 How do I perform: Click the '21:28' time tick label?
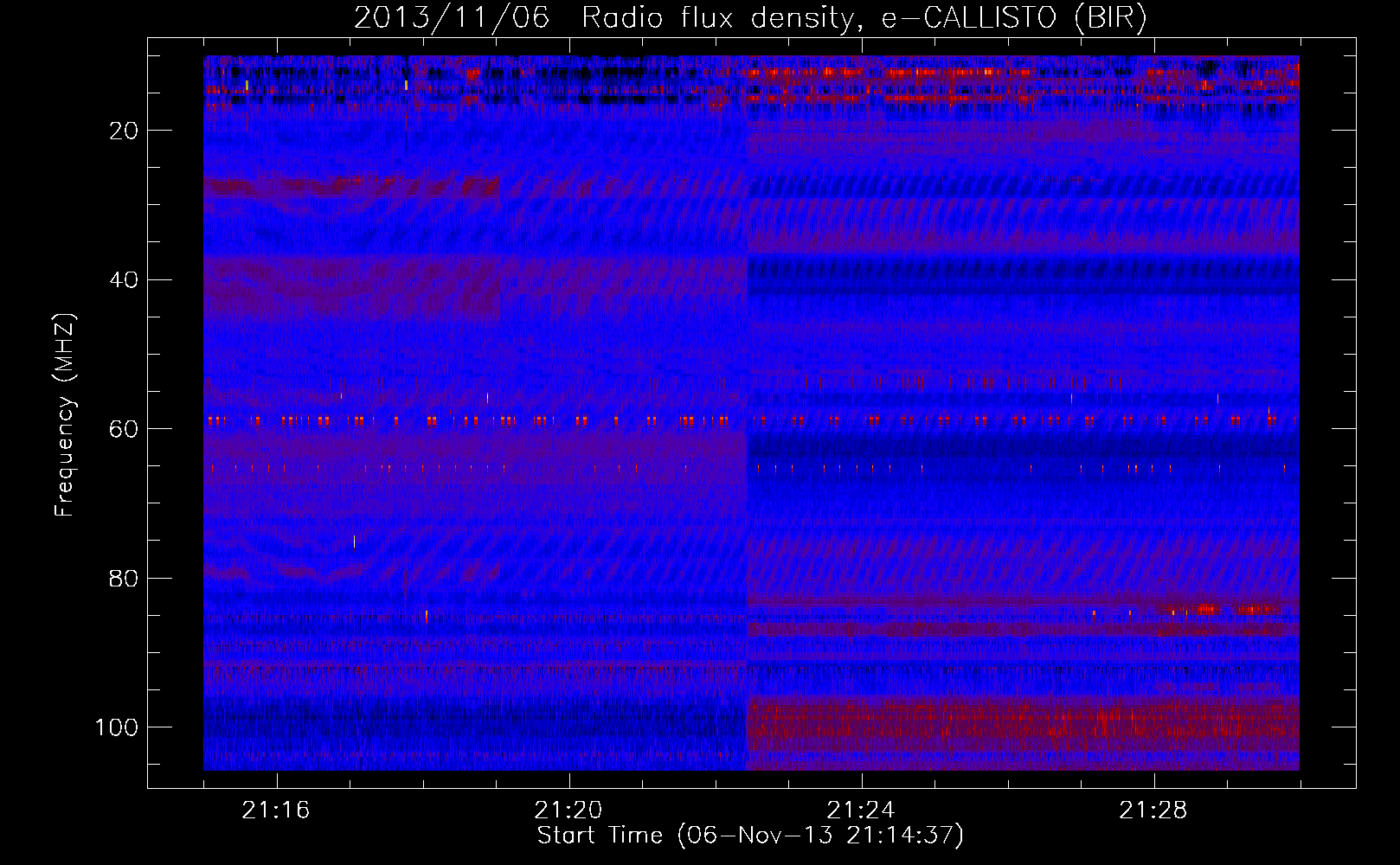point(1153,811)
